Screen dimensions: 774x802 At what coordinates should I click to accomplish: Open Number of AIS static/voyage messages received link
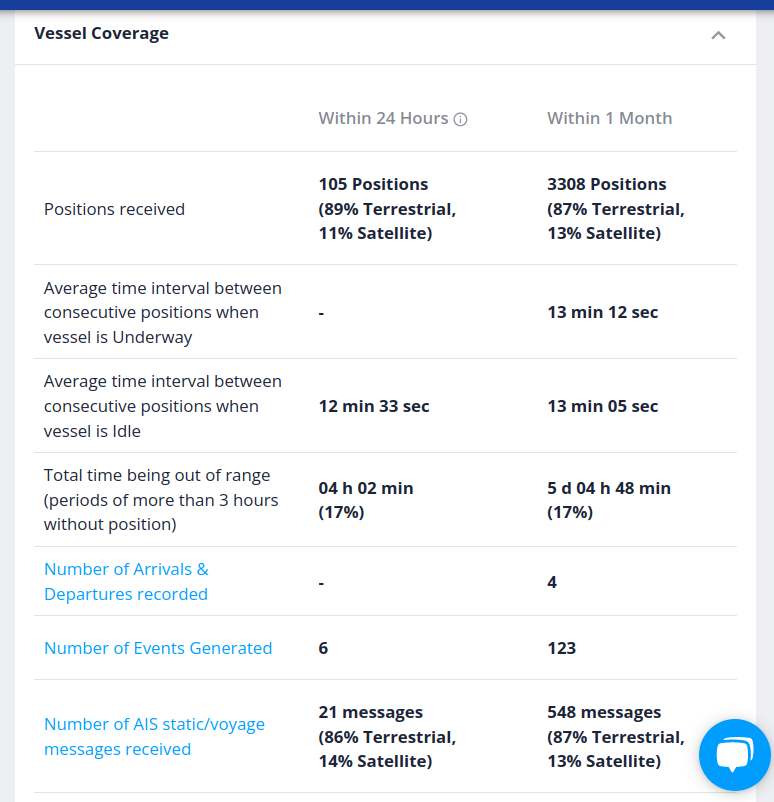tap(154, 737)
